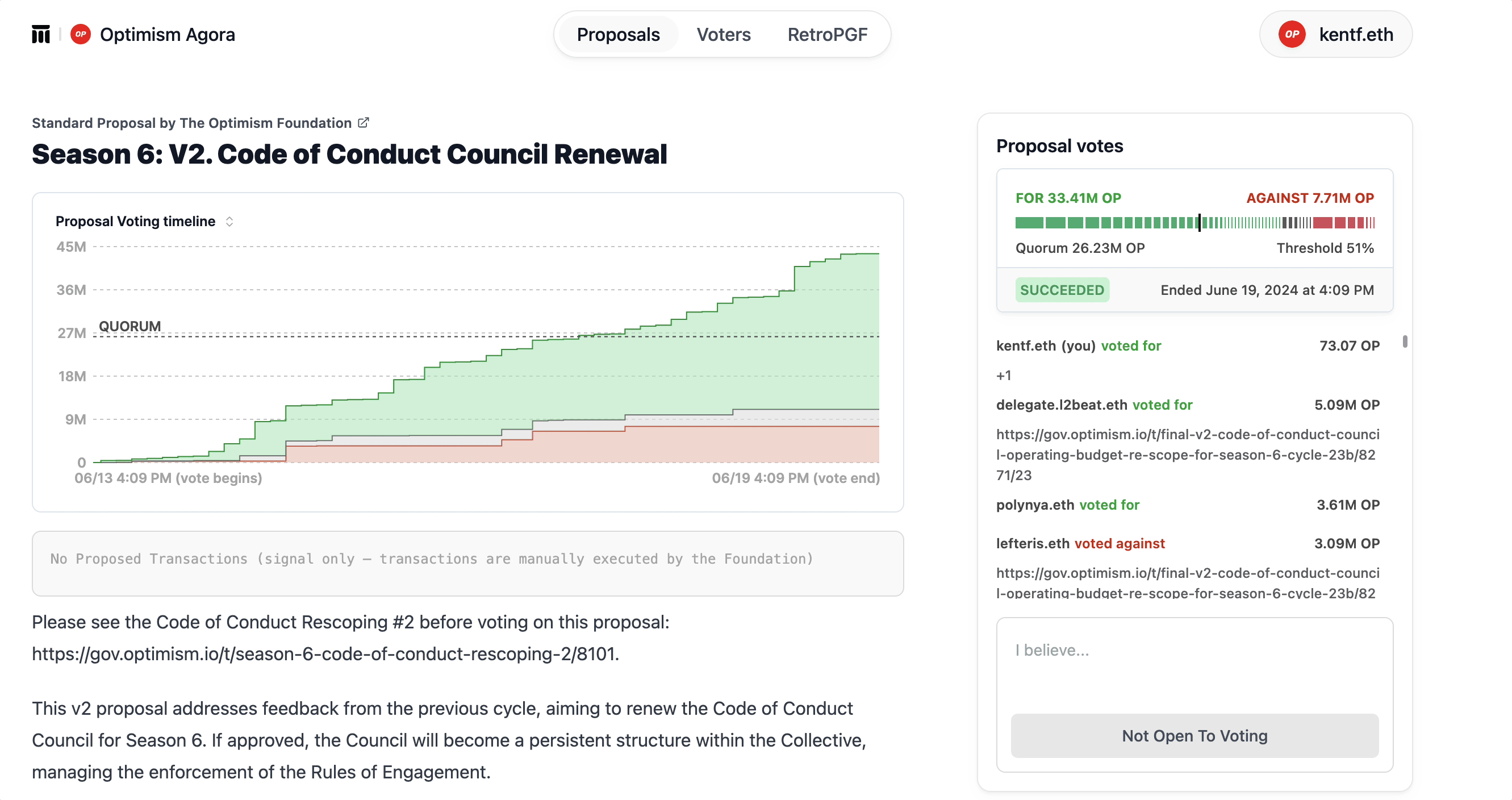Click the quorum marker on the vote bar

tap(1198, 223)
